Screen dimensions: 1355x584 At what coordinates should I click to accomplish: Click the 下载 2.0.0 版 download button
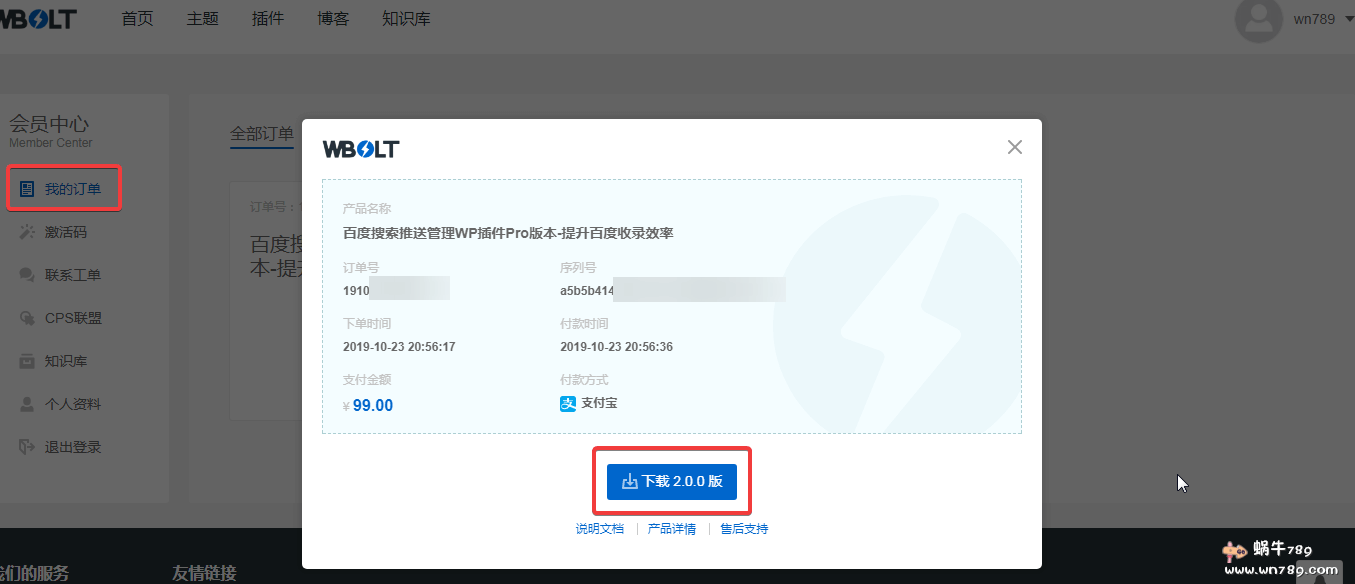click(x=671, y=481)
